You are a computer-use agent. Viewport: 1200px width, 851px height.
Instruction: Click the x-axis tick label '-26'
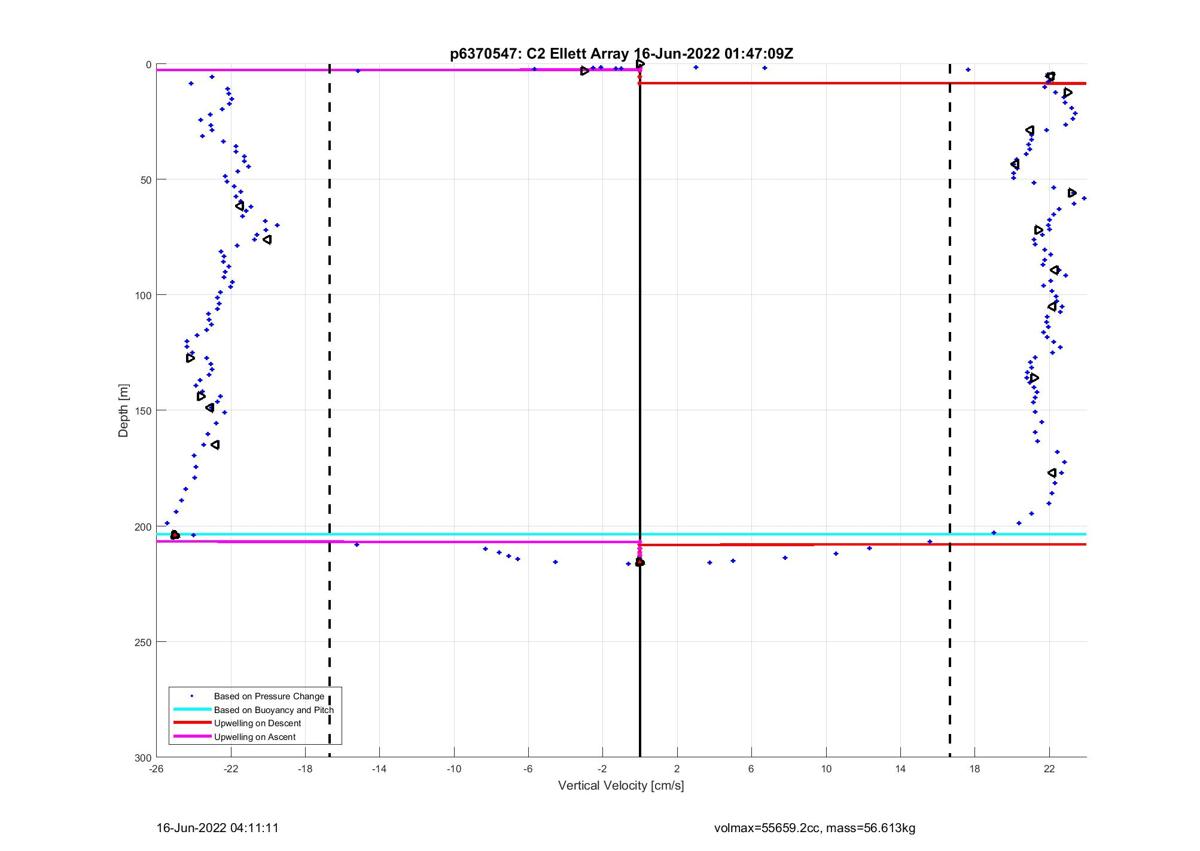click(x=157, y=769)
